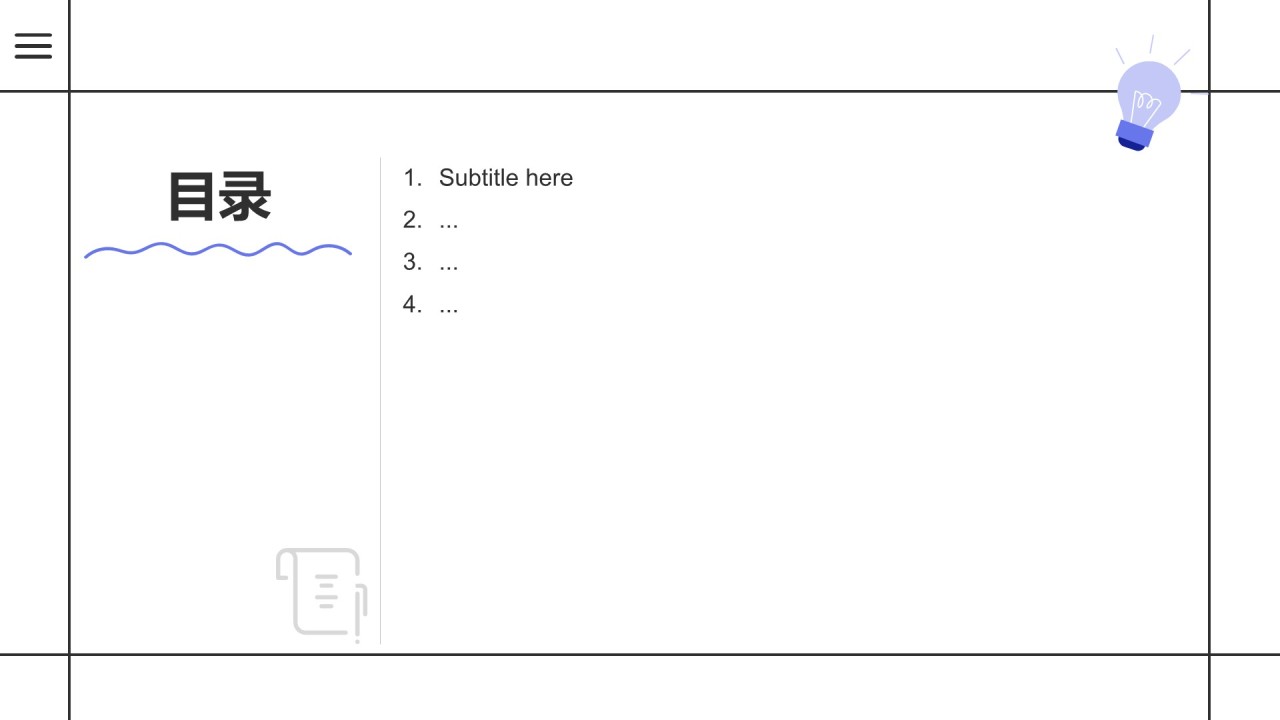Click the third list item placeholder
The image size is (1280, 720).
pyautogui.click(x=448, y=263)
